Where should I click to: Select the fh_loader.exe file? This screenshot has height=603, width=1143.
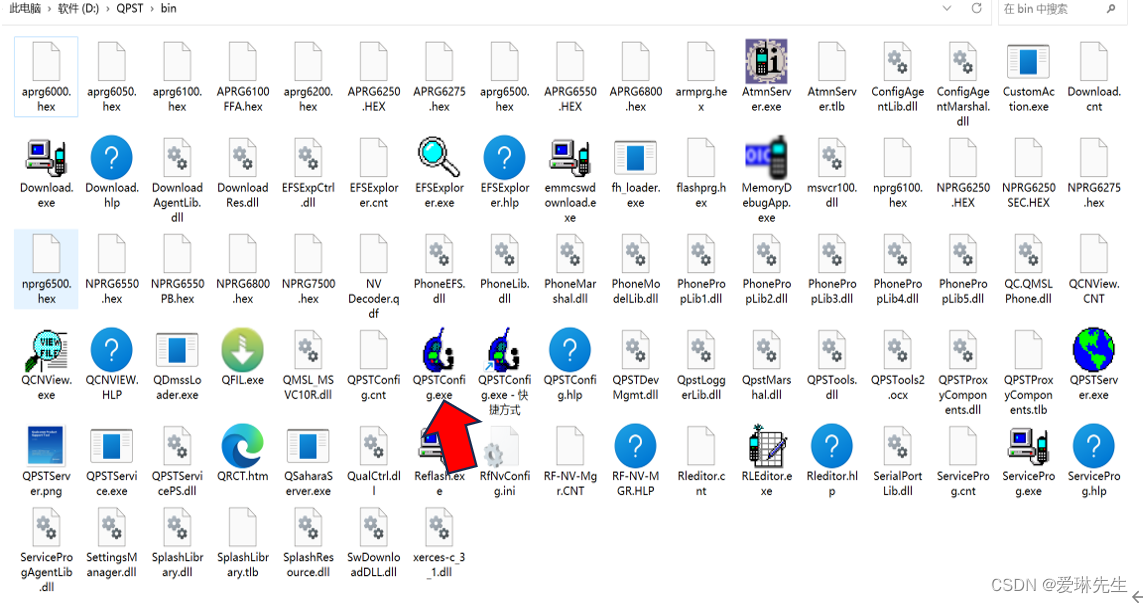point(636,157)
